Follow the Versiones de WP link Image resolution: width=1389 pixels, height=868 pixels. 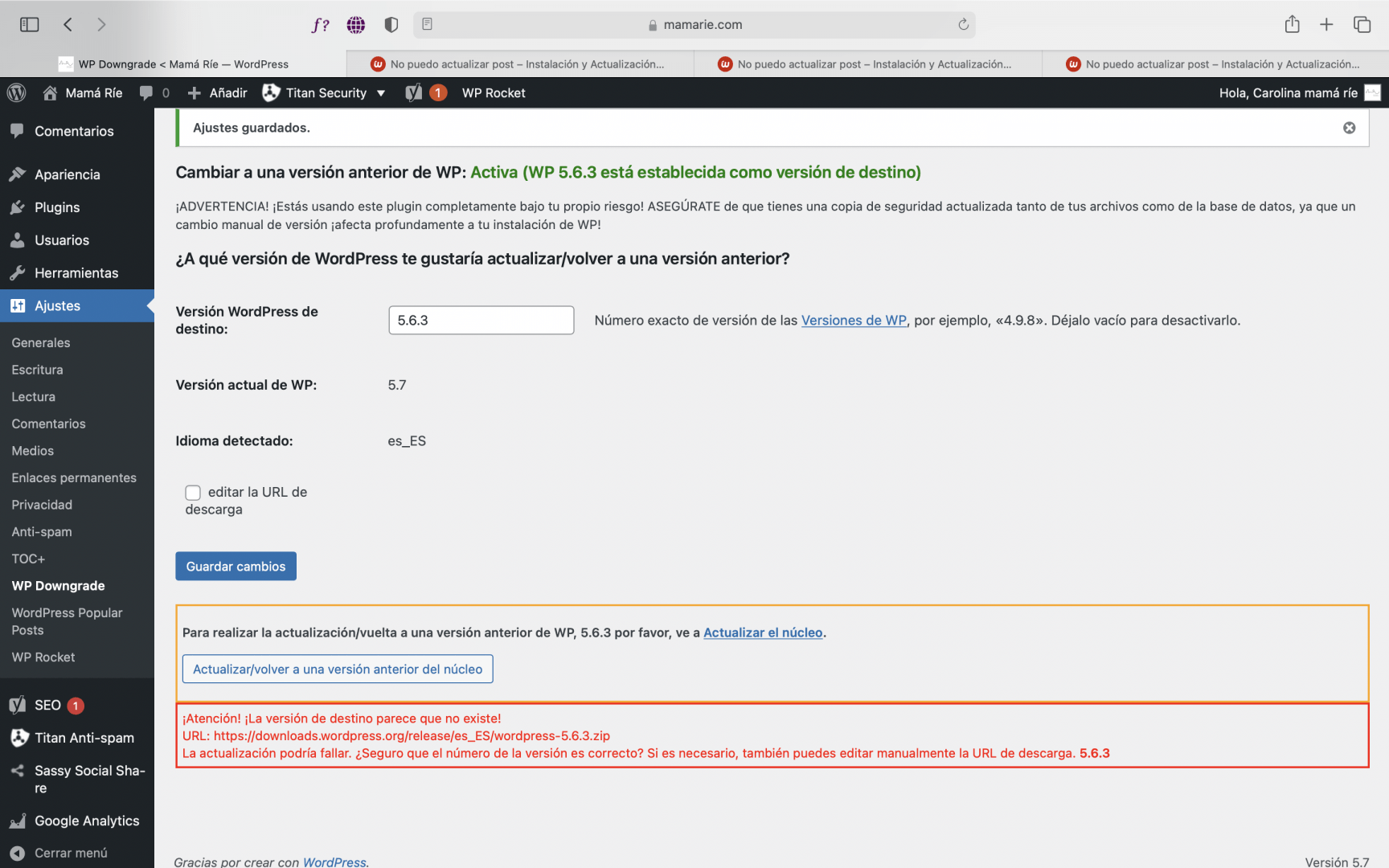point(854,321)
